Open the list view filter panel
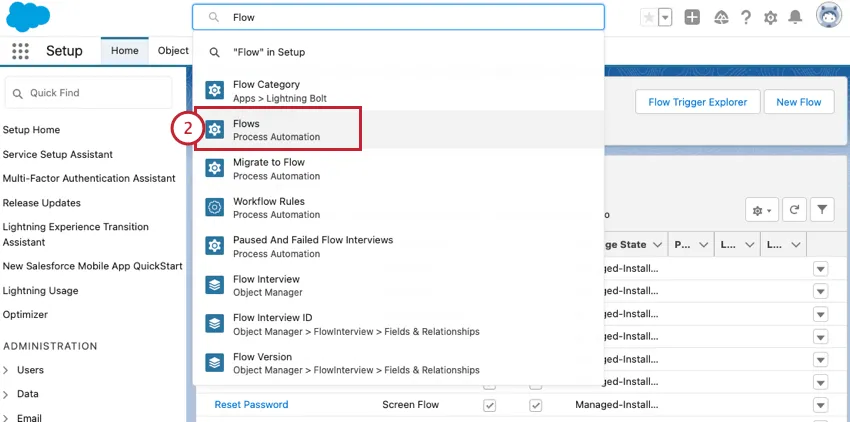Viewport: 850px width, 422px height. [x=822, y=210]
